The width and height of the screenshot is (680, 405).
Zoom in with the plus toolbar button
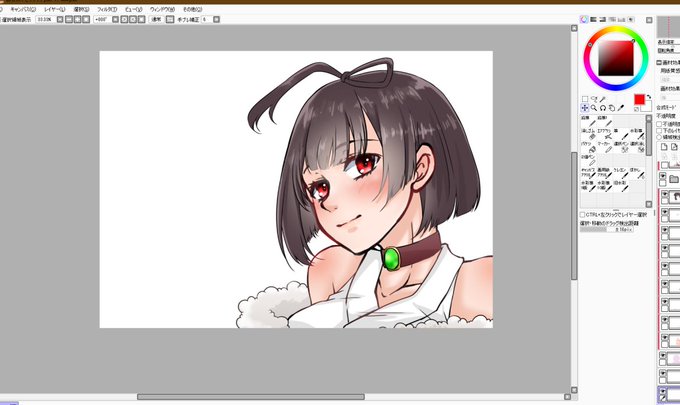click(x=78, y=20)
